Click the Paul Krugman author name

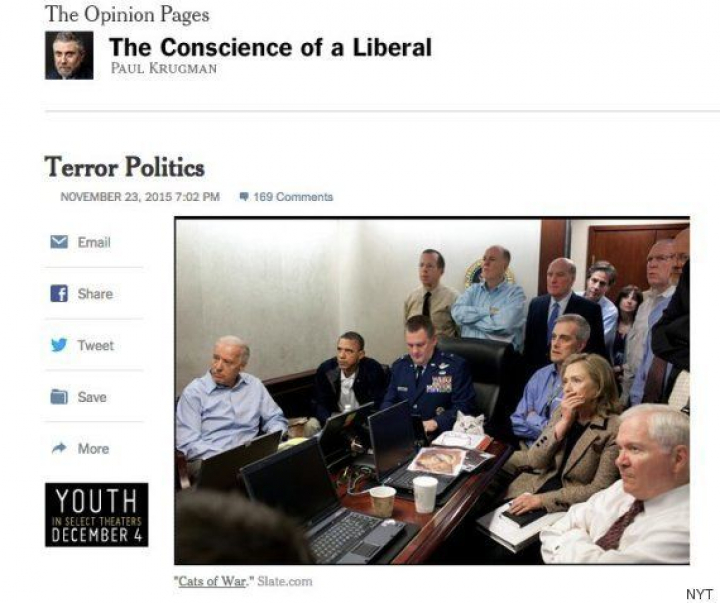(x=163, y=68)
